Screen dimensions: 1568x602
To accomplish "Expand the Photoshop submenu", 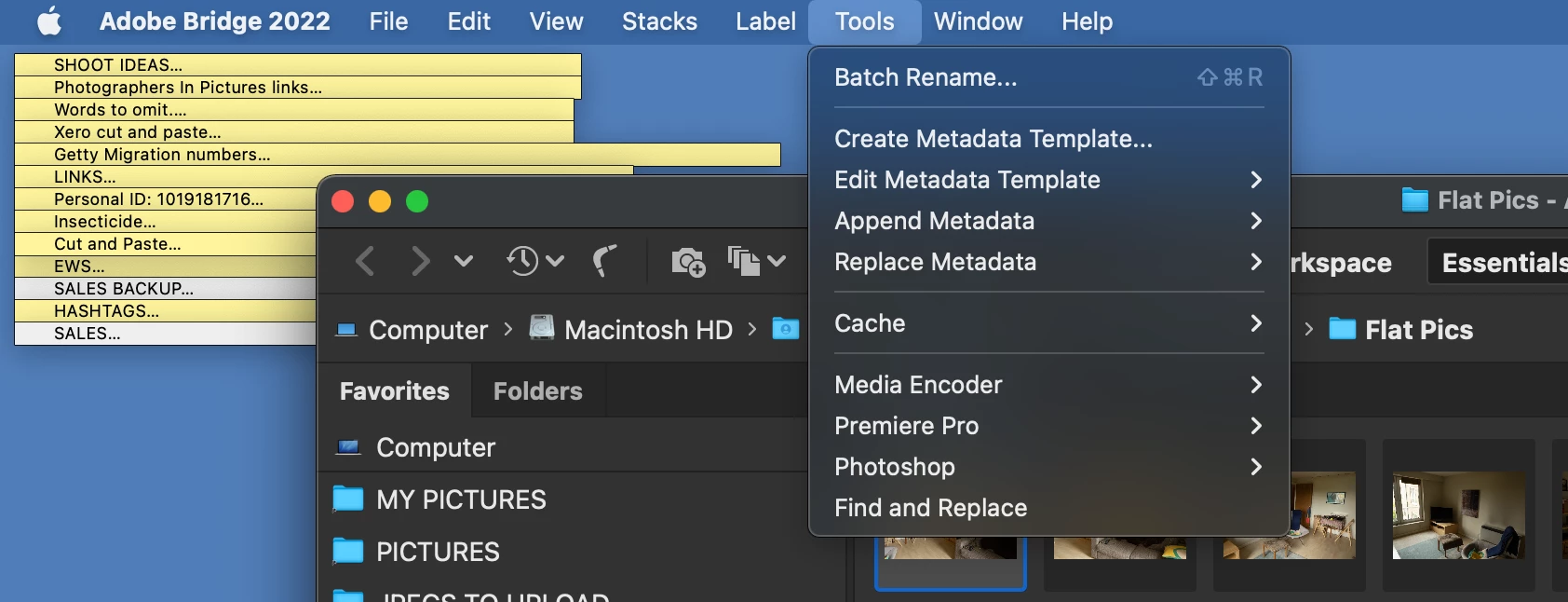I will click(x=1049, y=467).
